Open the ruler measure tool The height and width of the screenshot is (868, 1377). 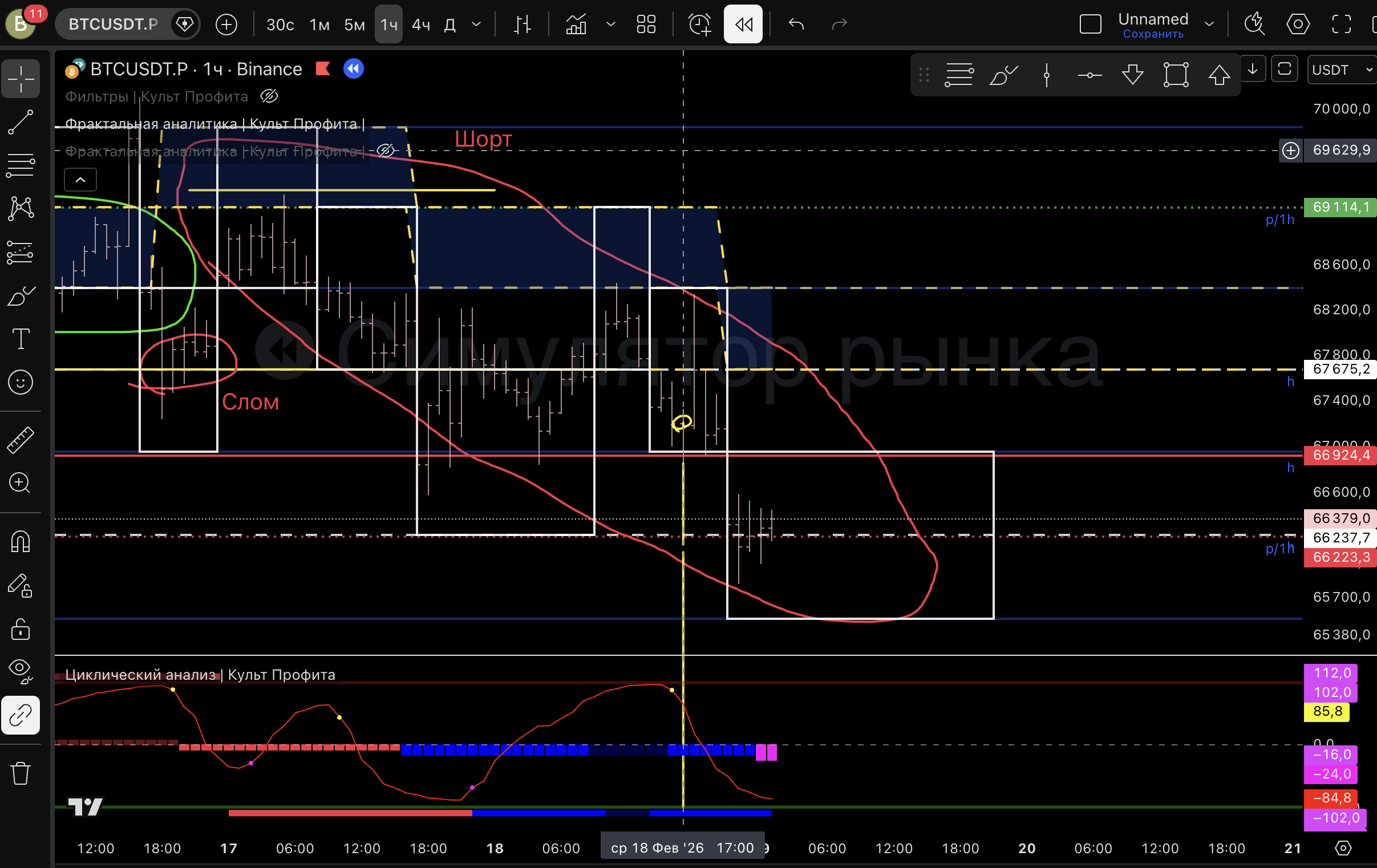coord(21,440)
